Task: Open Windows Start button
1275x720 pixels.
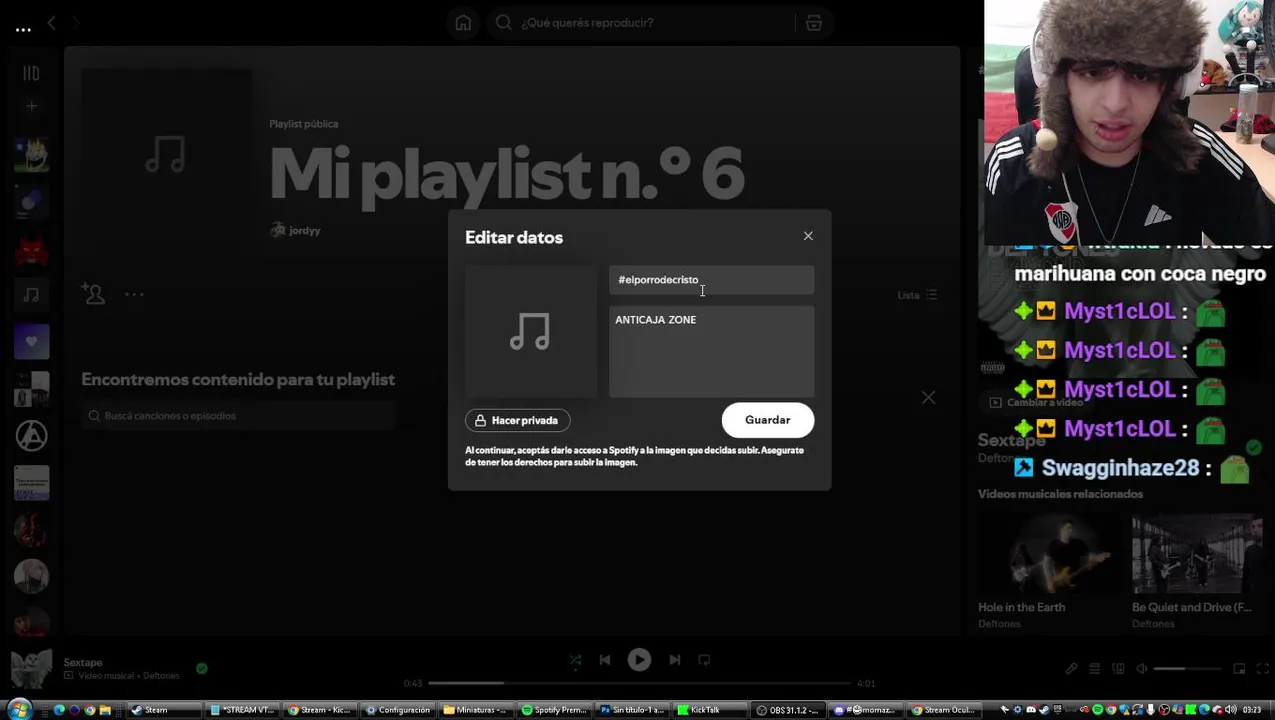Action: 19,709
